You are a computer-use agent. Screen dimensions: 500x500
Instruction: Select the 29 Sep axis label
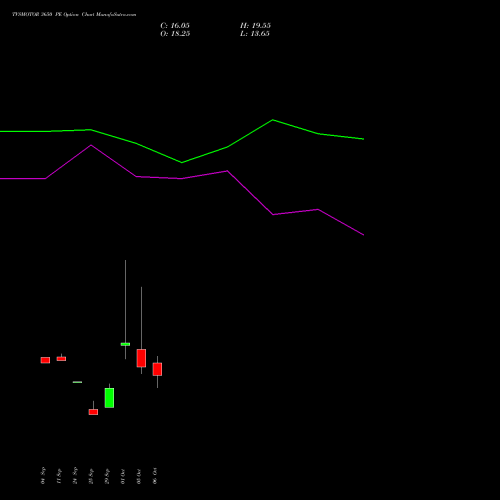[x=107, y=476]
